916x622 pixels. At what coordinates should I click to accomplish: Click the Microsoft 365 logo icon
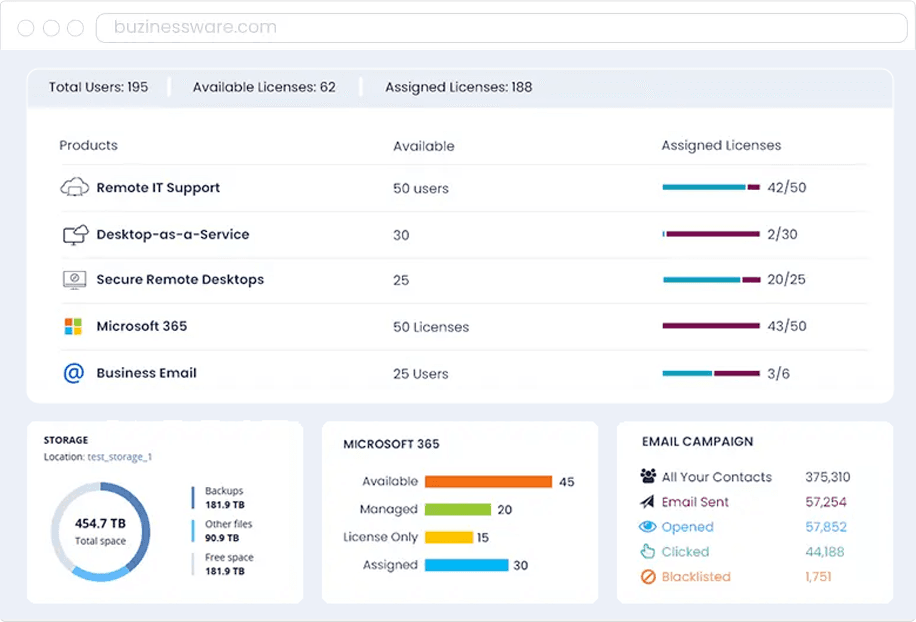click(x=73, y=326)
